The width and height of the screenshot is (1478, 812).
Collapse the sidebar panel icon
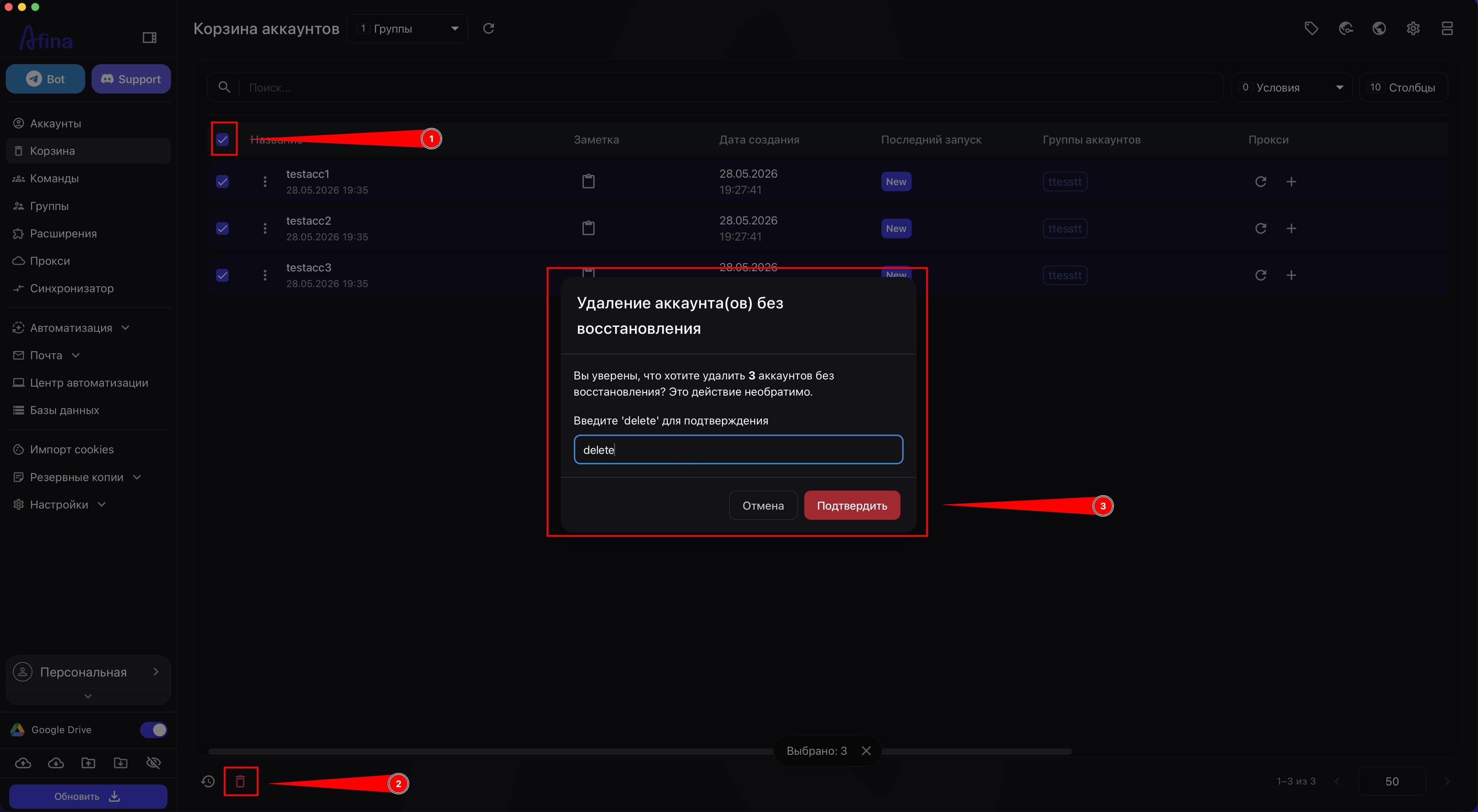(x=149, y=38)
